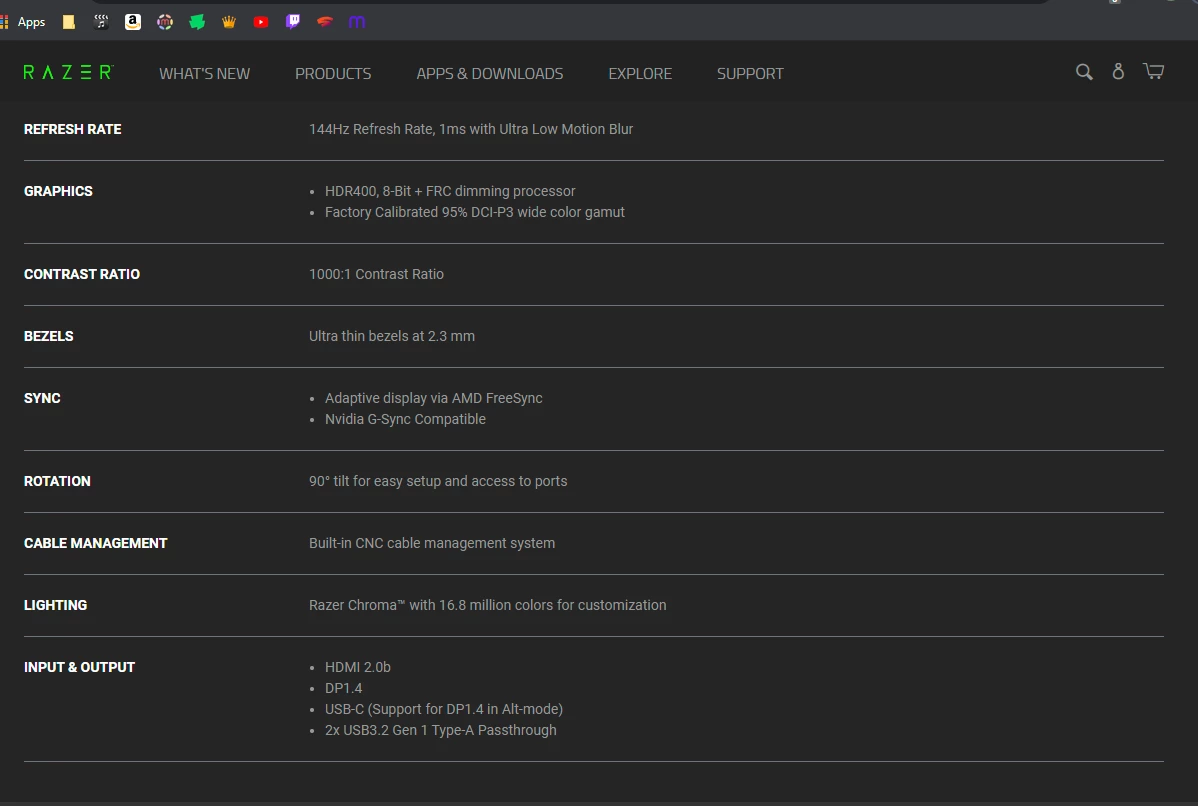Click 'Factory Calibrated 95% DCI-P3' text

point(474,212)
